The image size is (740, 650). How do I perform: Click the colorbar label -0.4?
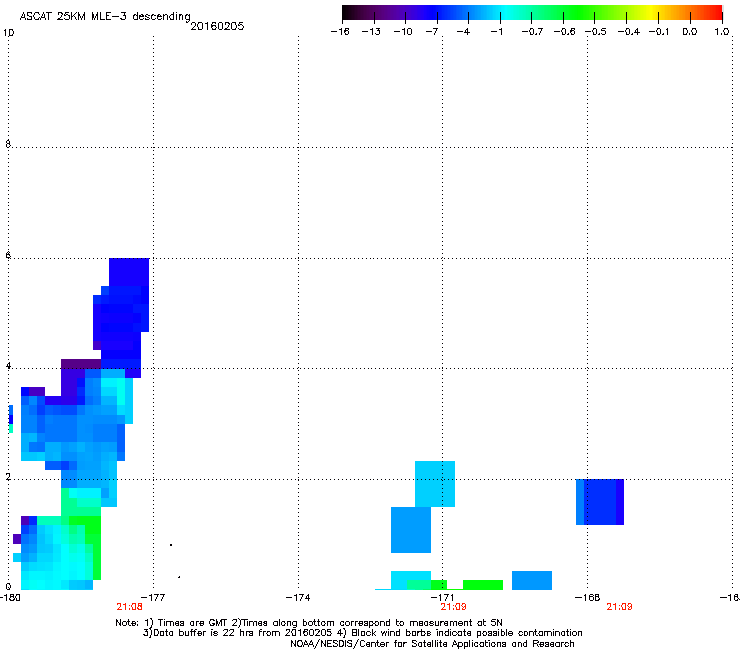click(629, 32)
